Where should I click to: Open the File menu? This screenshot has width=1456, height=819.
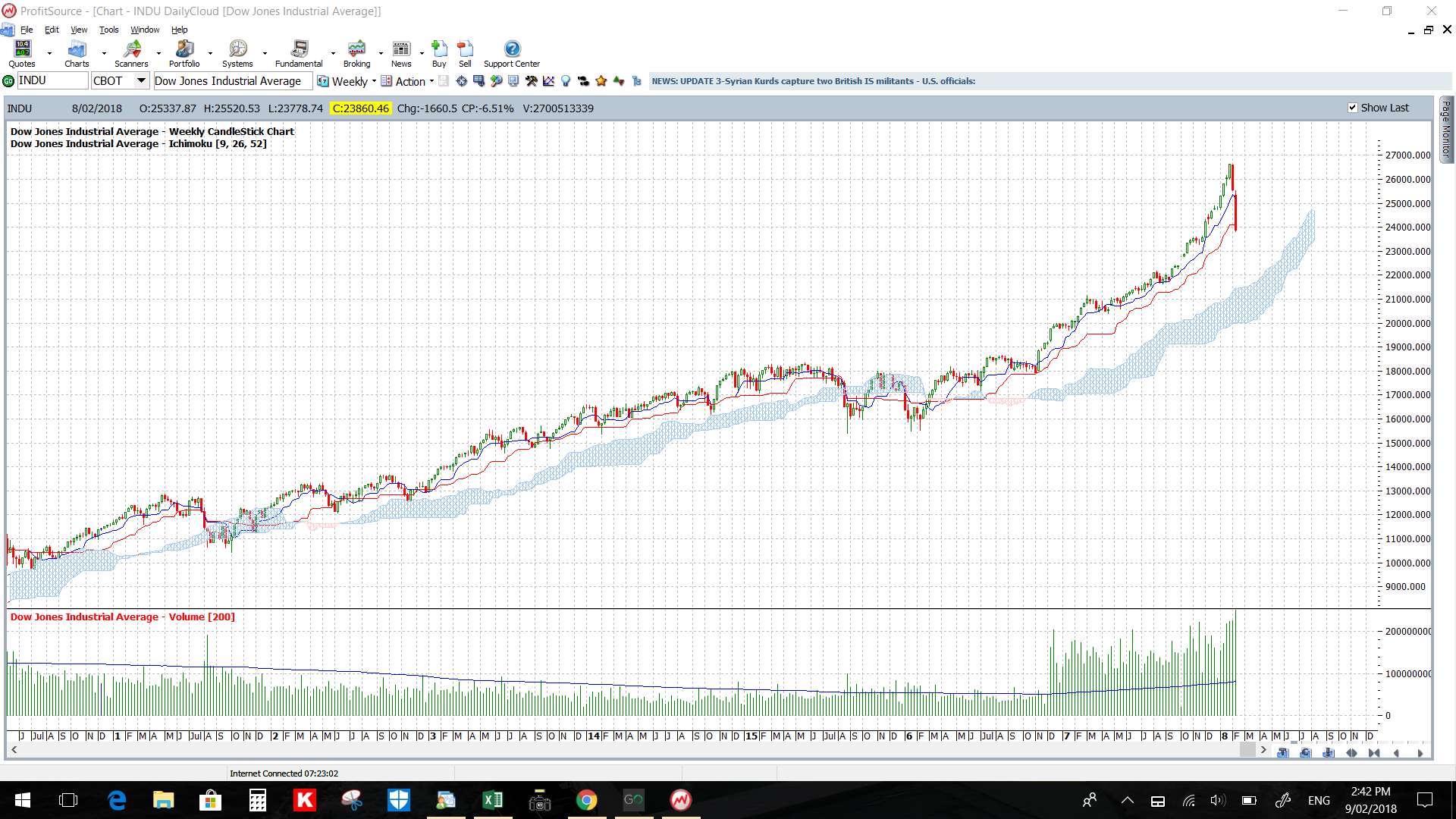coord(27,30)
